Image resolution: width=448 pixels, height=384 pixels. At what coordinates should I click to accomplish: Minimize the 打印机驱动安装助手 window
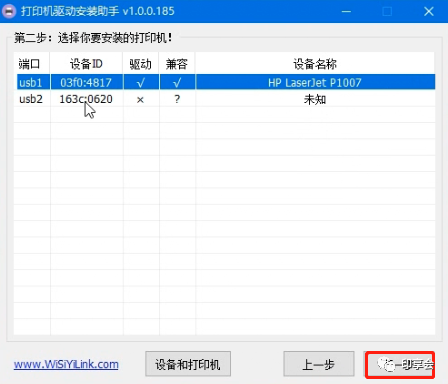point(346,11)
